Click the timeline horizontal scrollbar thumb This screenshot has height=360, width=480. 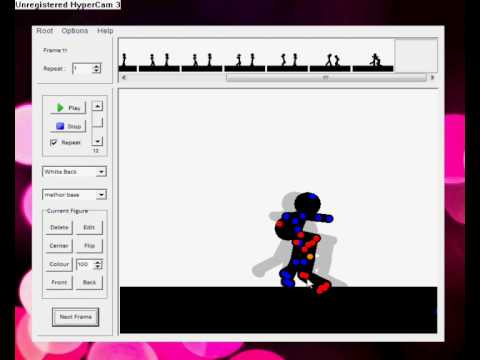coord(326,78)
